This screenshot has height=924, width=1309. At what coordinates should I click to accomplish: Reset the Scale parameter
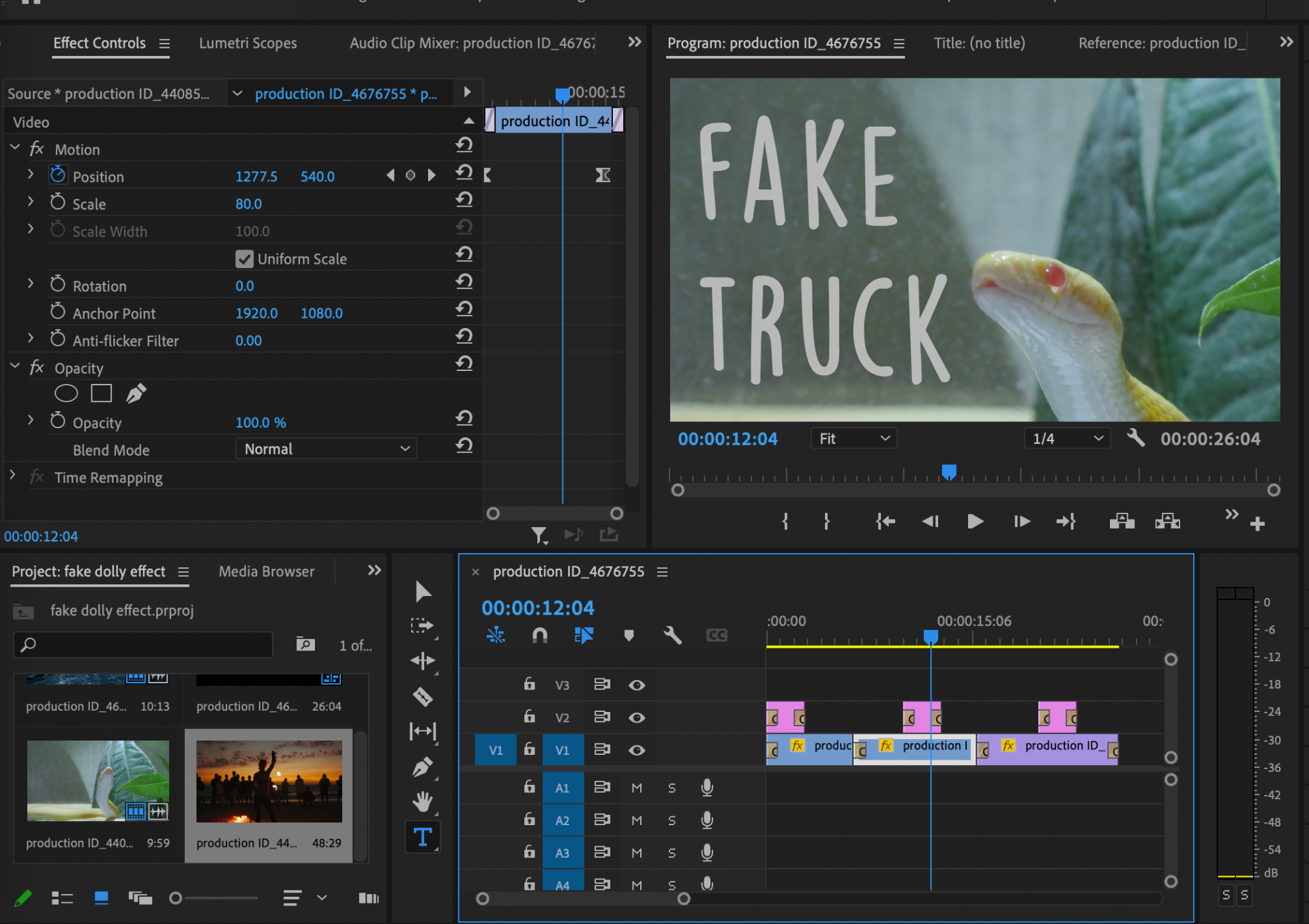point(464,200)
